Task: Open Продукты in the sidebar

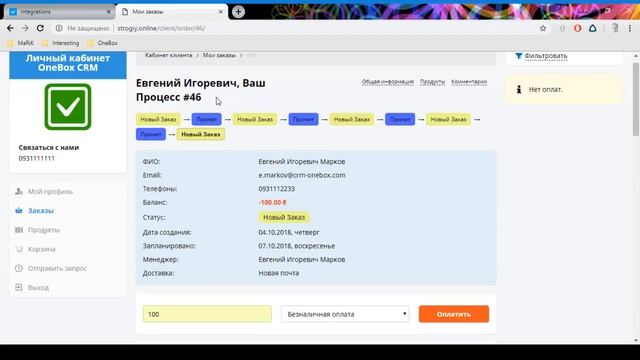Action: click(44, 230)
